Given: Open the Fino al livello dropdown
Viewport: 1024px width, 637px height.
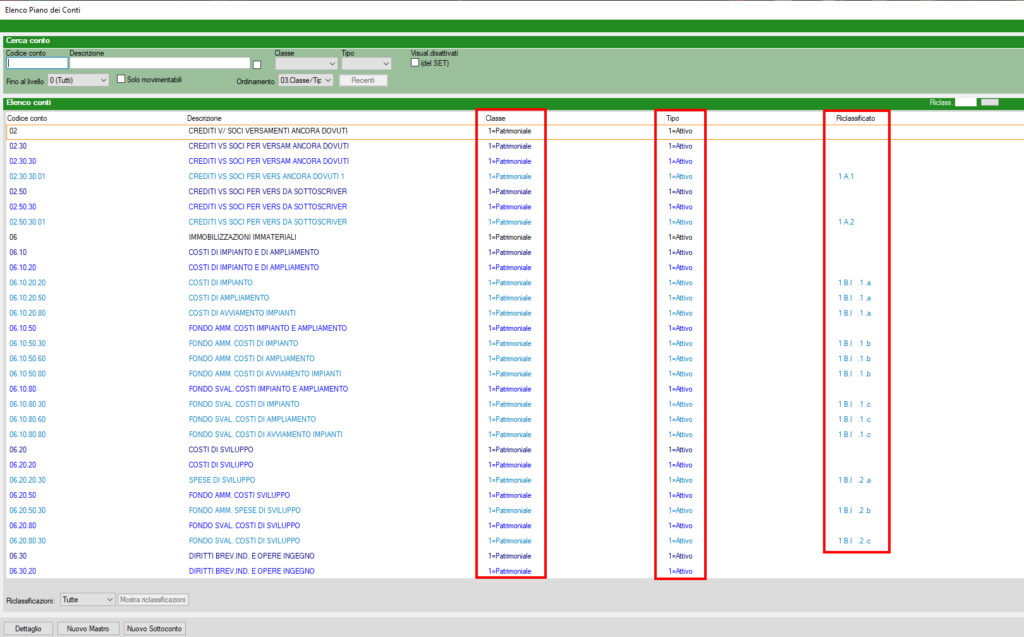Looking at the screenshot, I should pos(78,80).
